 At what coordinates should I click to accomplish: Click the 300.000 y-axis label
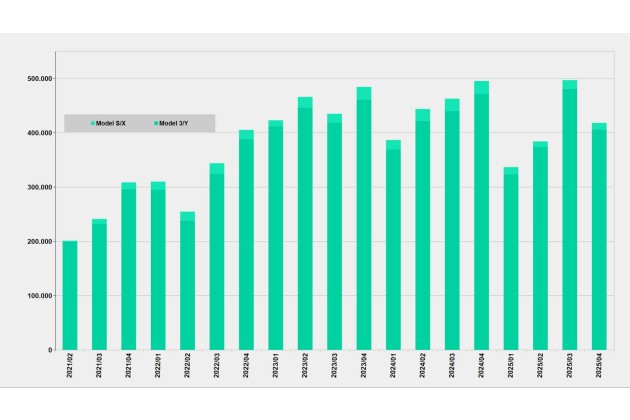[41, 187]
